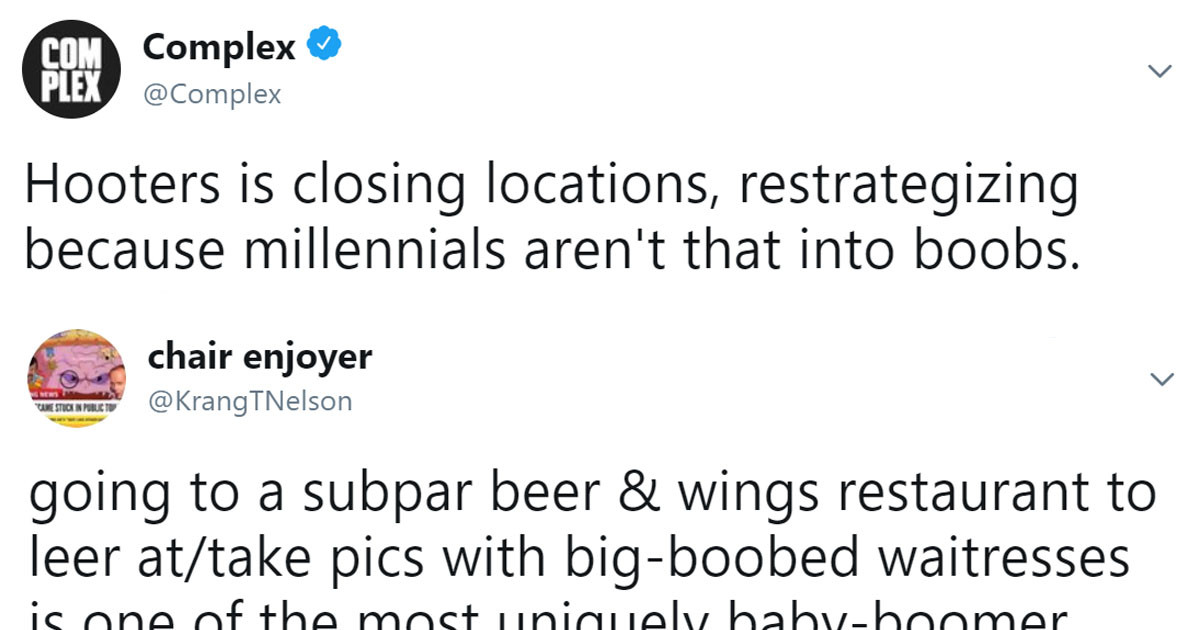
Task: Click the @Complex username handle
Action: [213, 93]
